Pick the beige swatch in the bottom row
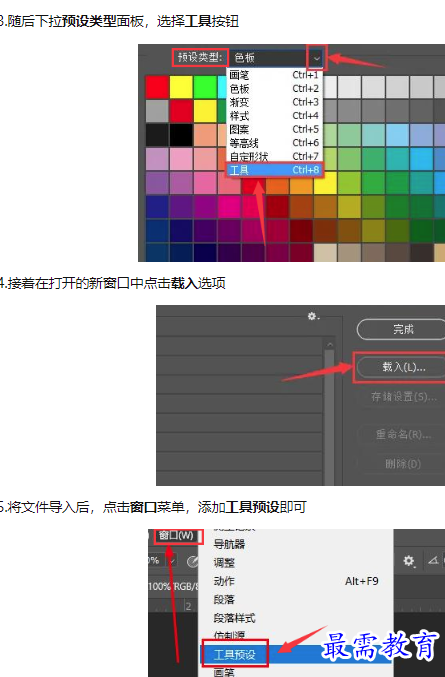445x677 pixels. pyautogui.click(x=325, y=253)
